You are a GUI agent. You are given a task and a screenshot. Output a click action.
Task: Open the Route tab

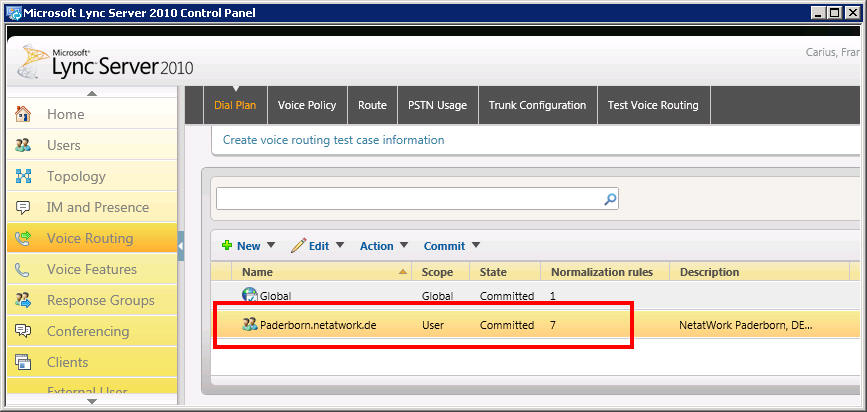point(372,105)
